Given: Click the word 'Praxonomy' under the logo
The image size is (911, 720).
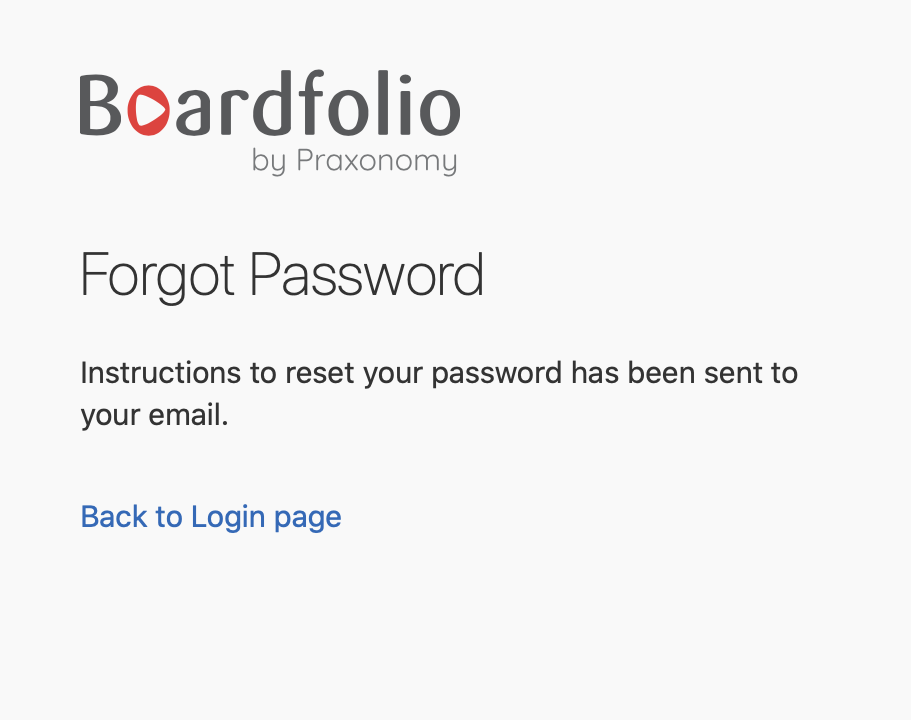Looking at the screenshot, I should pyautogui.click(x=377, y=161).
